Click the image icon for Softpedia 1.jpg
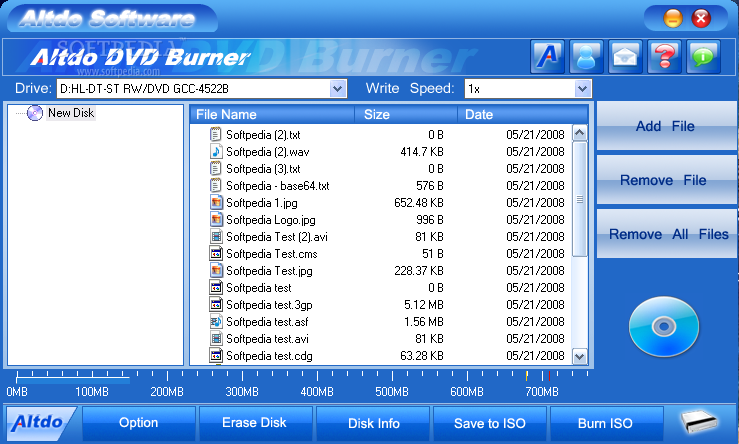 click(215, 202)
